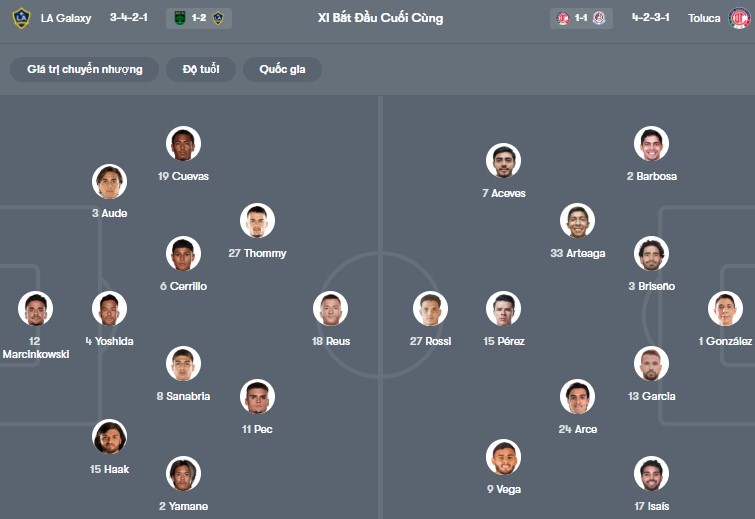Select Yoshida's player avatar
755x519 pixels.
[x=109, y=308]
